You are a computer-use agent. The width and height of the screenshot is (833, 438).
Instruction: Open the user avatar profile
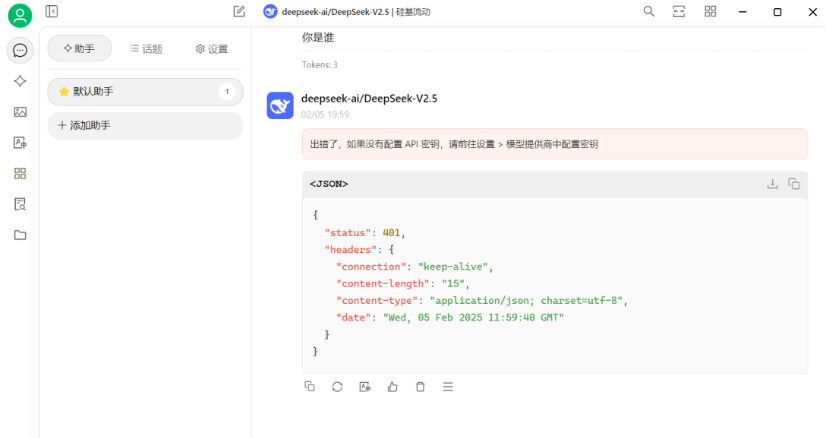(20, 15)
